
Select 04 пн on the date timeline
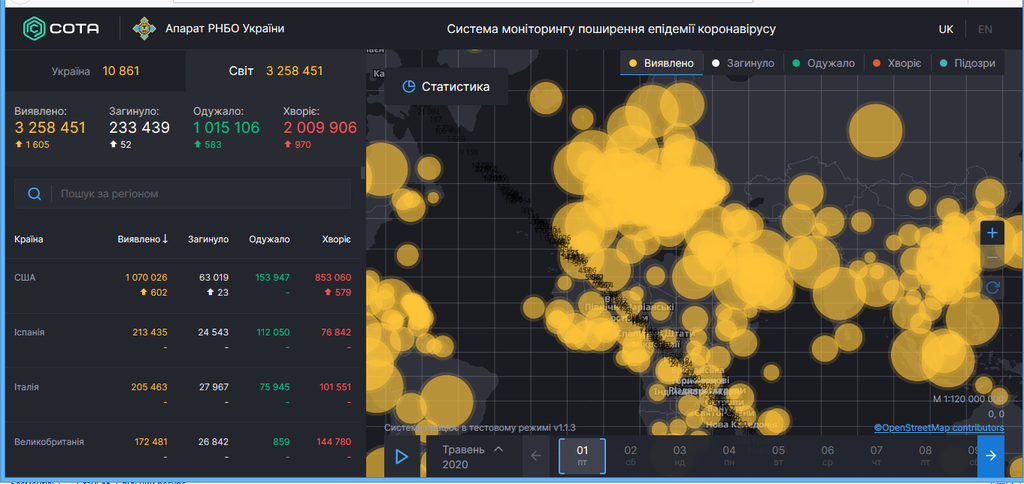tap(729, 456)
